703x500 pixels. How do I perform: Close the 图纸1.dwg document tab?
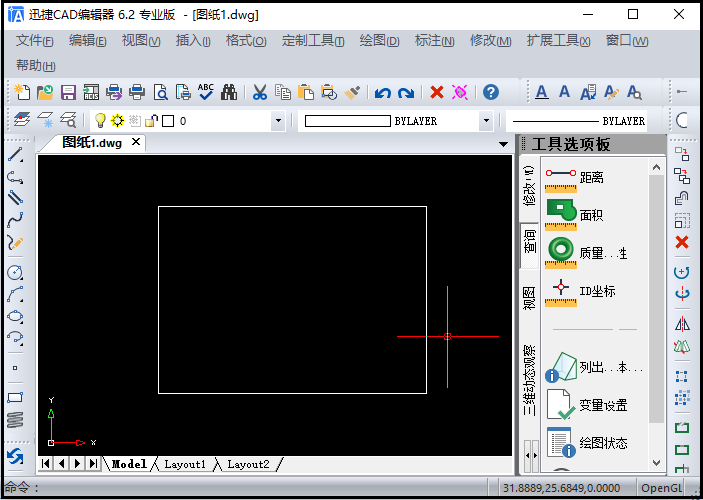(x=136, y=143)
